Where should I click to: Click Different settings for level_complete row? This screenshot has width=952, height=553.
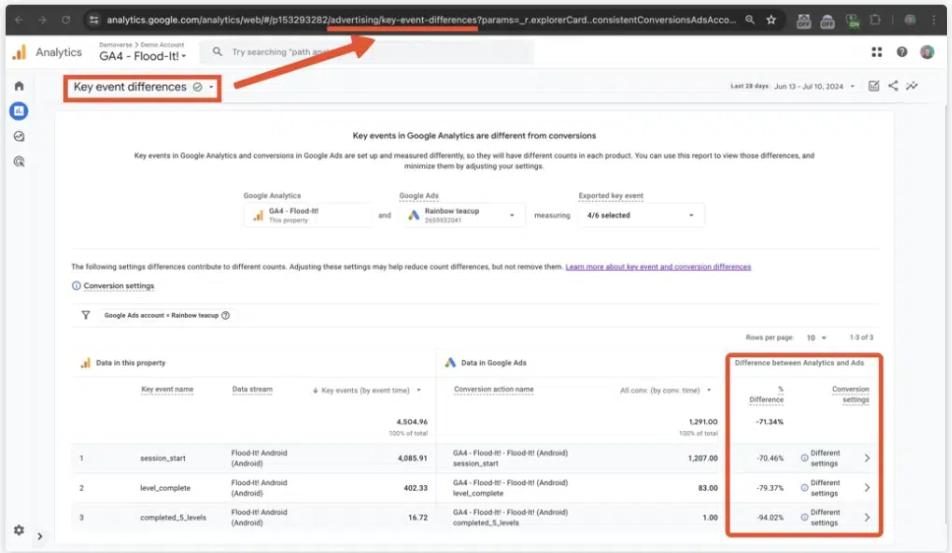pos(825,488)
